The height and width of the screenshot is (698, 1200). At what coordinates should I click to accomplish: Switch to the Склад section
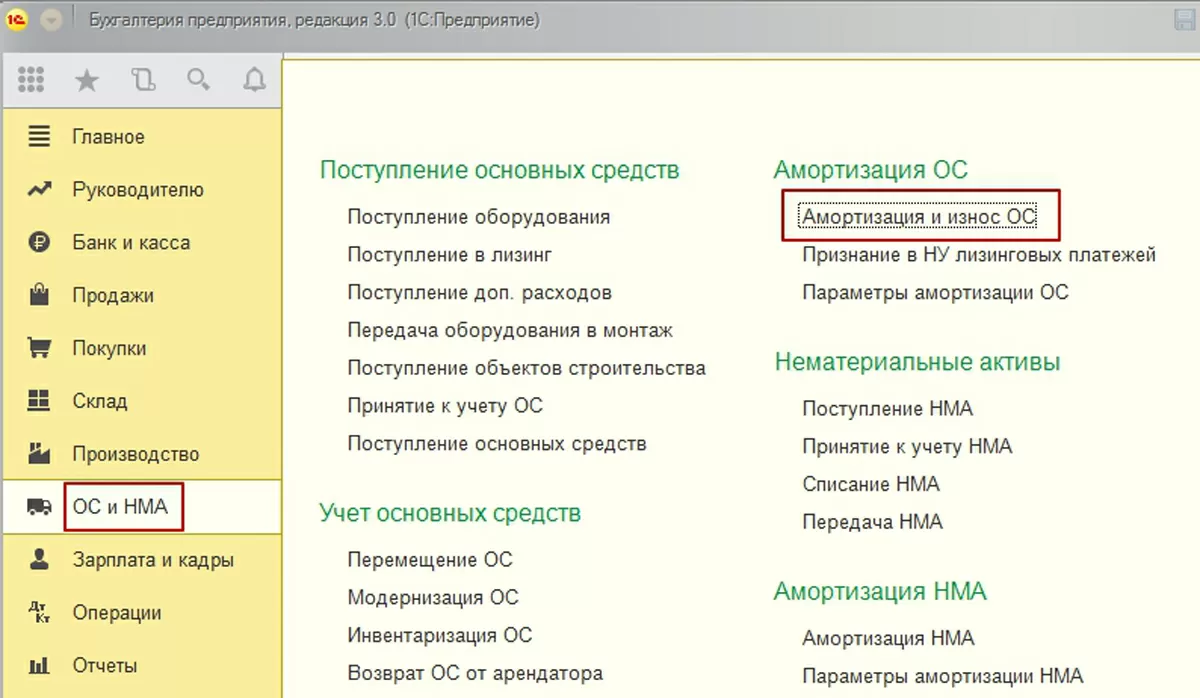(100, 402)
